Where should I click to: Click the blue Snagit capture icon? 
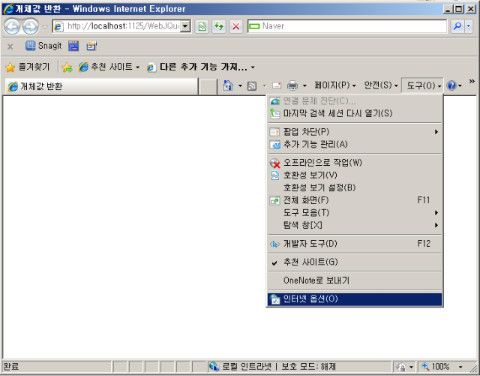point(74,46)
